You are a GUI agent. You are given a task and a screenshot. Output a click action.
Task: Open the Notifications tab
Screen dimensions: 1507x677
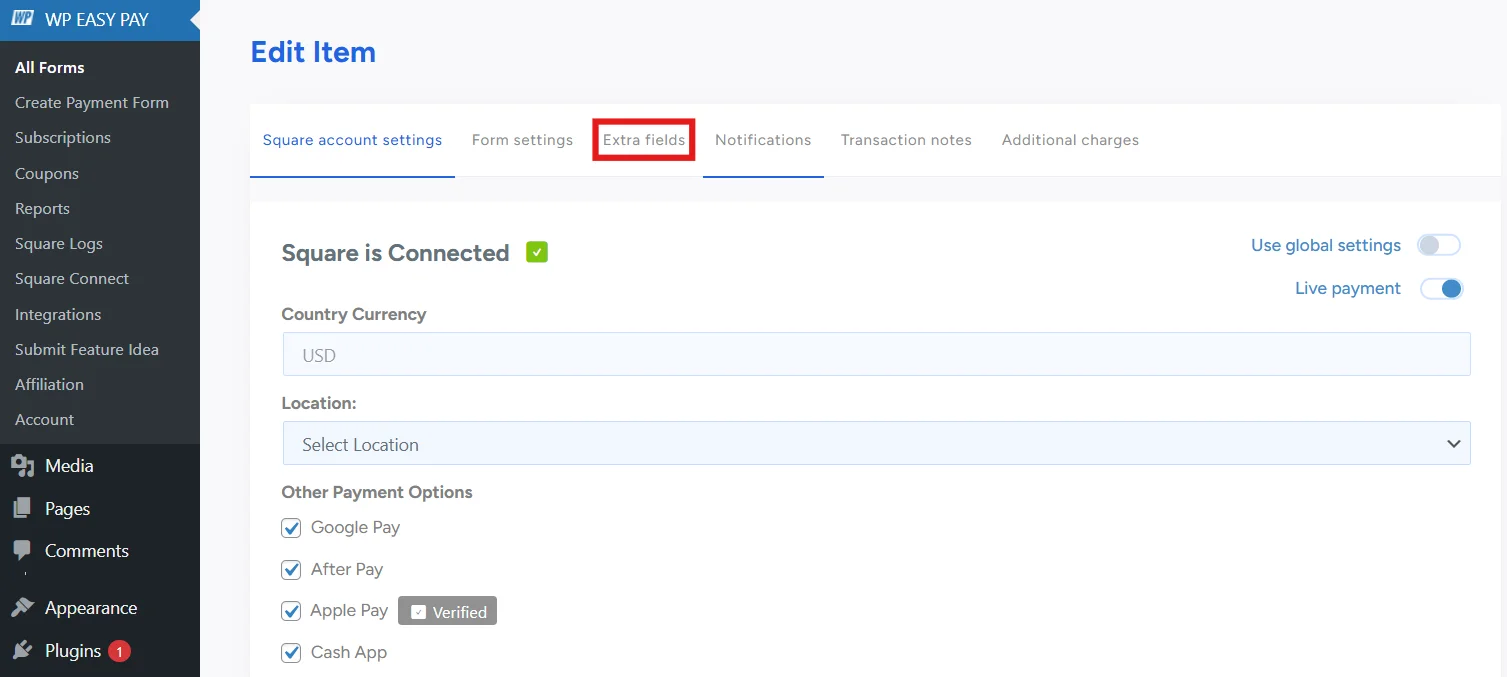pos(763,140)
